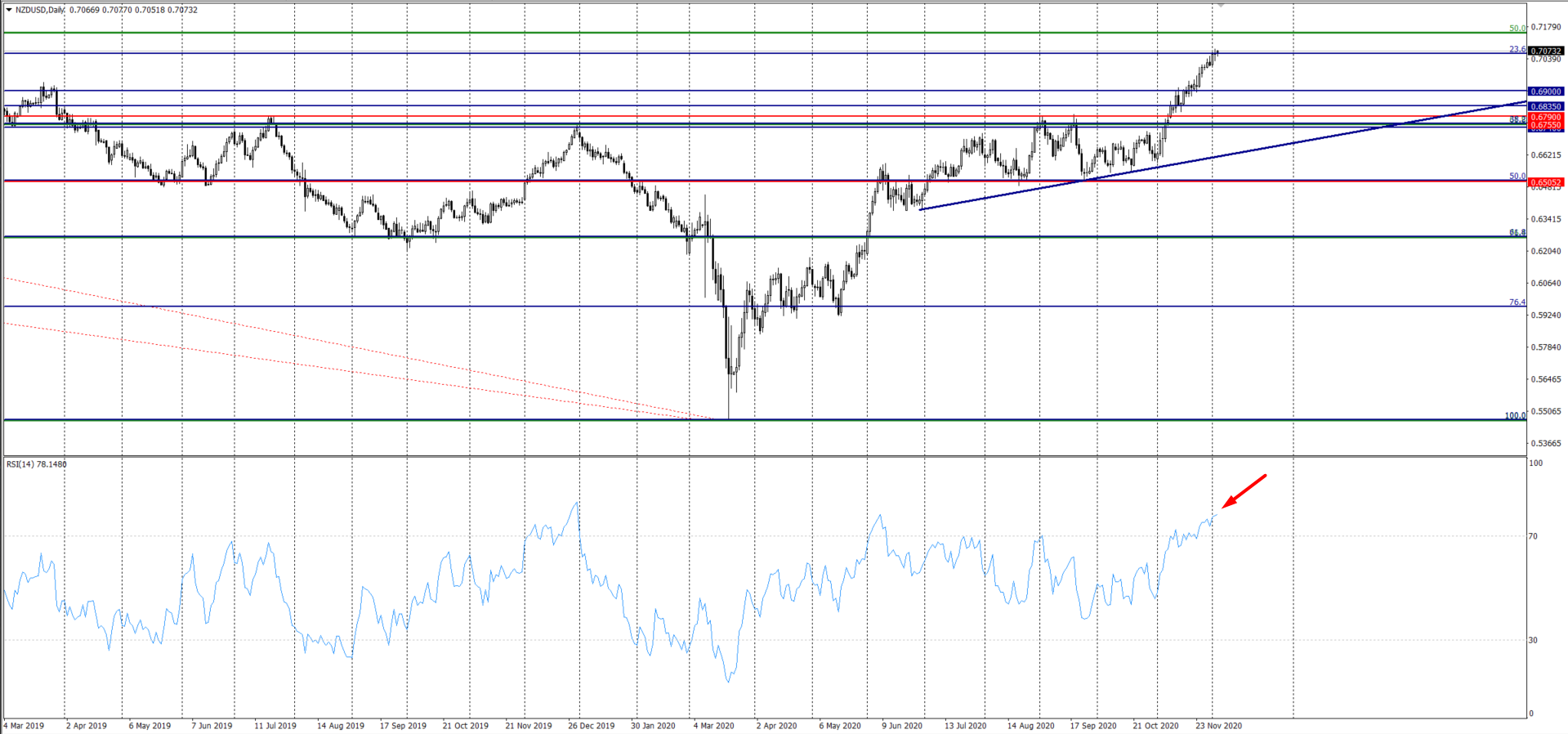
Task: Click the black current price tag 0.70732
Action: click(x=1546, y=51)
